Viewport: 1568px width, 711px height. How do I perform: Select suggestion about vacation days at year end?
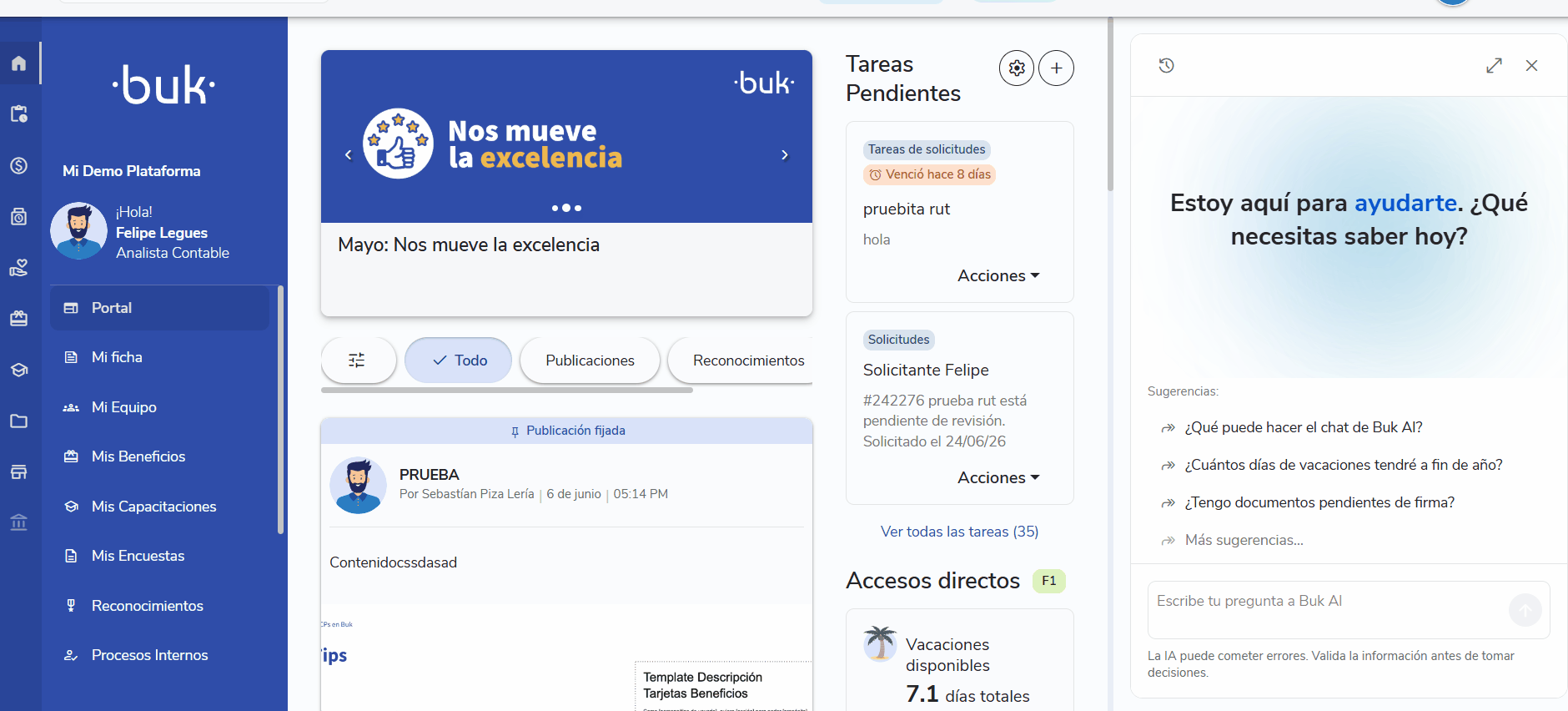pos(1344,465)
